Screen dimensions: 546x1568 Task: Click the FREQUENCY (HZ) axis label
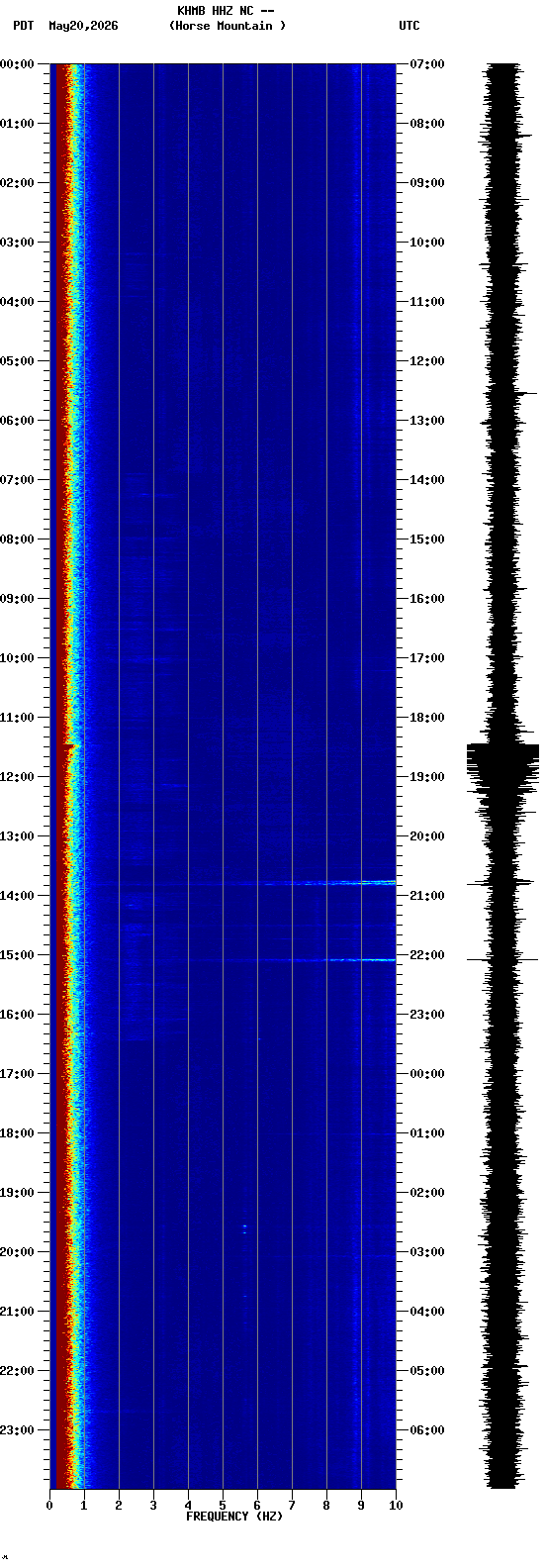tap(234, 1517)
